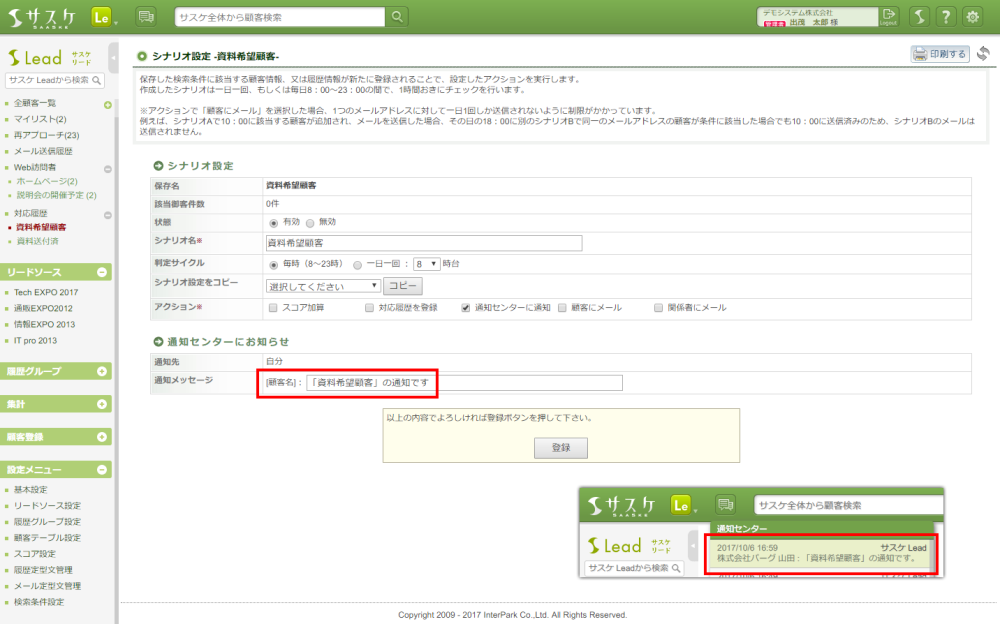Open スコア設定 in the settings menu
This screenshot has height=624, width=1000.
click(x=34, y=554)
